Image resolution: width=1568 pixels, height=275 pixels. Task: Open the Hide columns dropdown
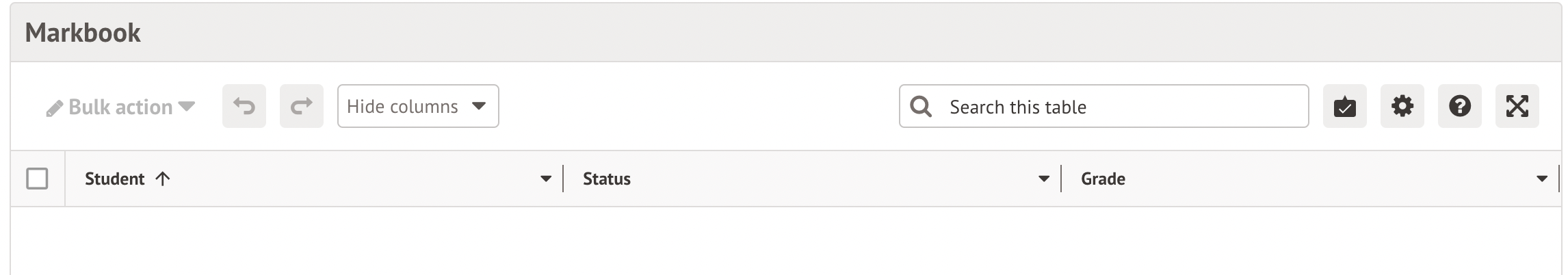point(417,106)
